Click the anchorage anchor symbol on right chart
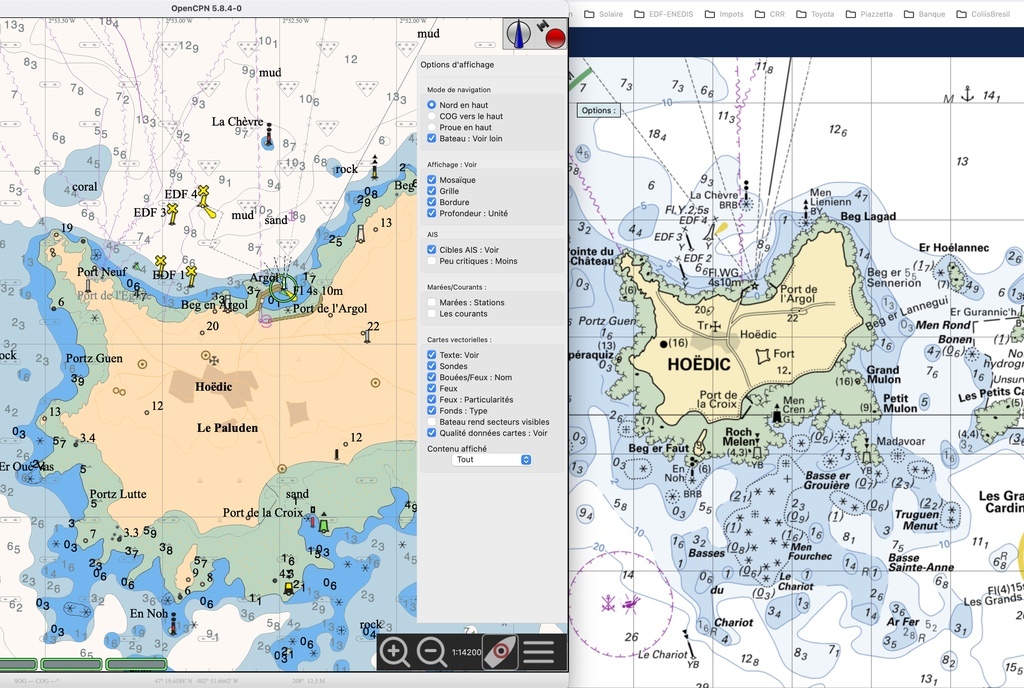1024x688 pixels. click(967, 93)
